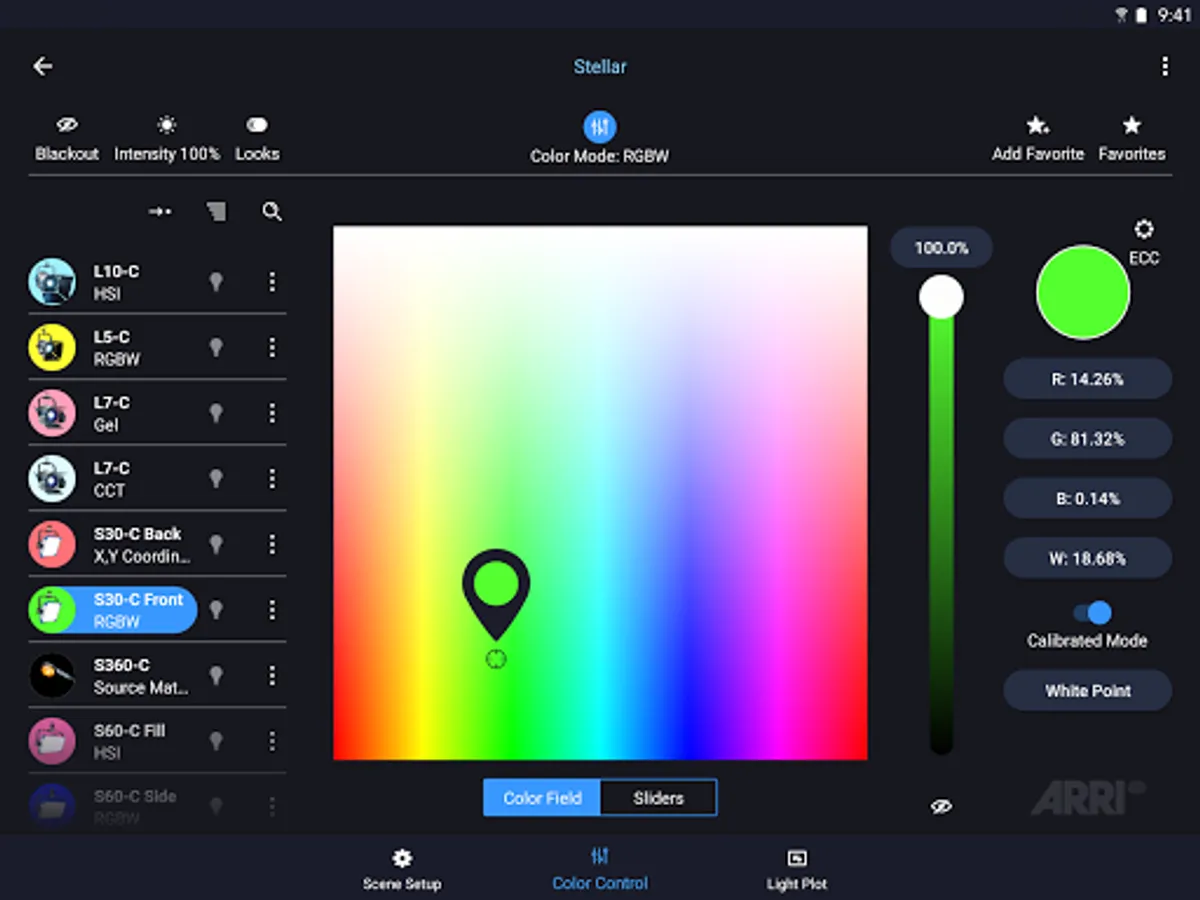Toggle the L5-C bulb icon
The width and height of the screenshot is (1200, 900).
215,347
